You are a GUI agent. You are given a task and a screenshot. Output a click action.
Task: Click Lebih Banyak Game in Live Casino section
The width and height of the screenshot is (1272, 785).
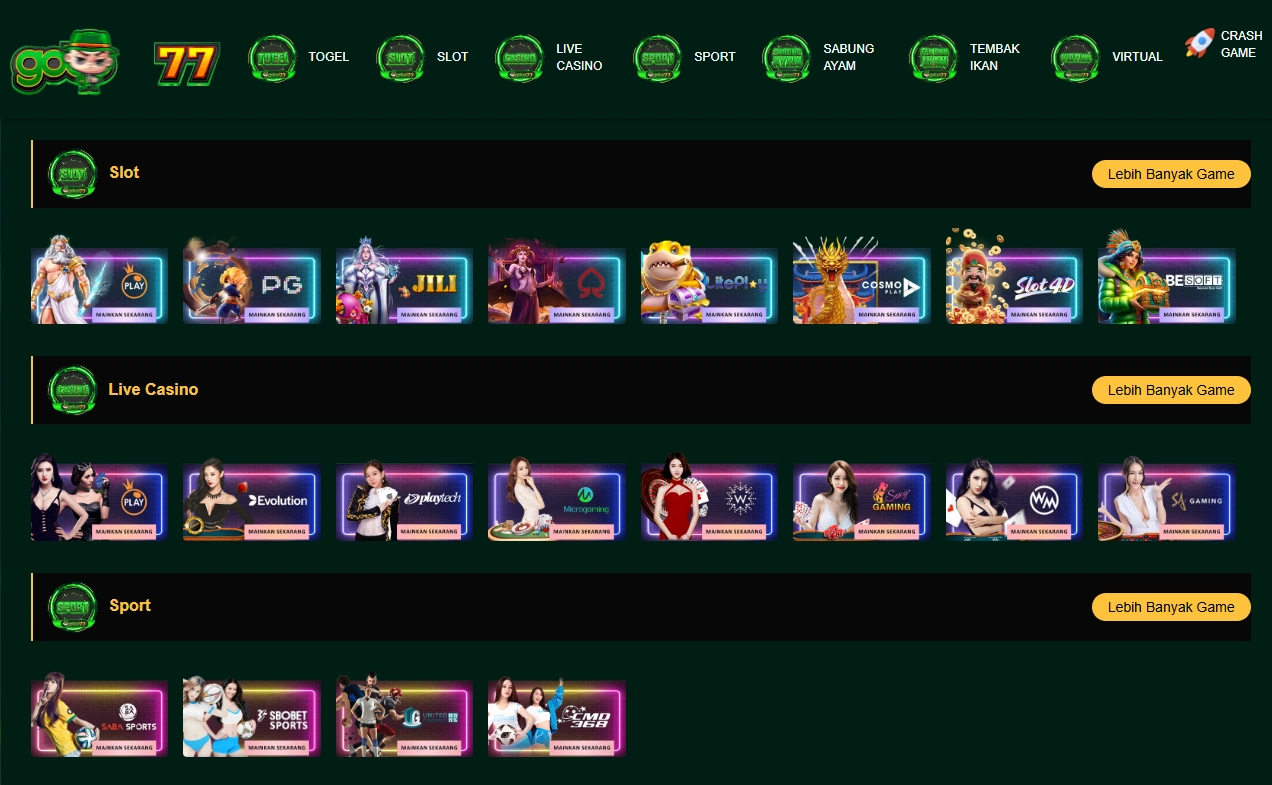(x=1171, y=390)
